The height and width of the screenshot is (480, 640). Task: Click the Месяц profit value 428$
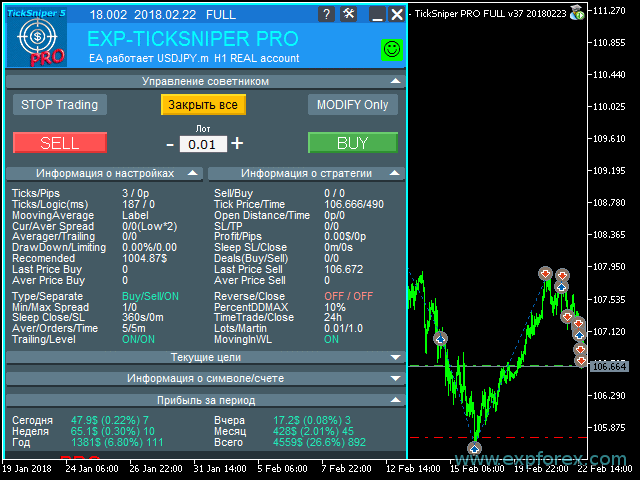pos(313,431)
